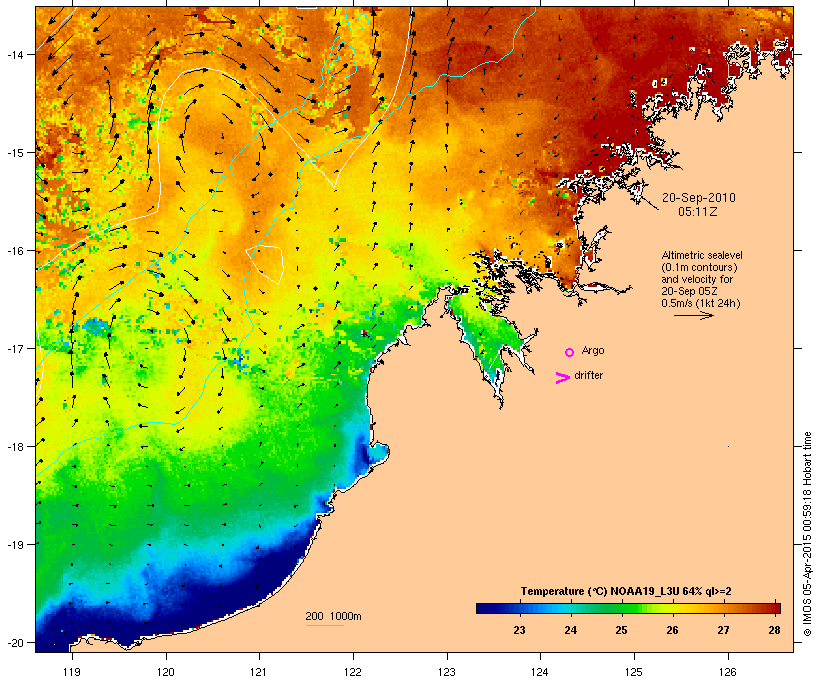Click the 'Altimetric sealevel' caption text
This screenshot has height=680, width=820.
(x=702, y=255)
